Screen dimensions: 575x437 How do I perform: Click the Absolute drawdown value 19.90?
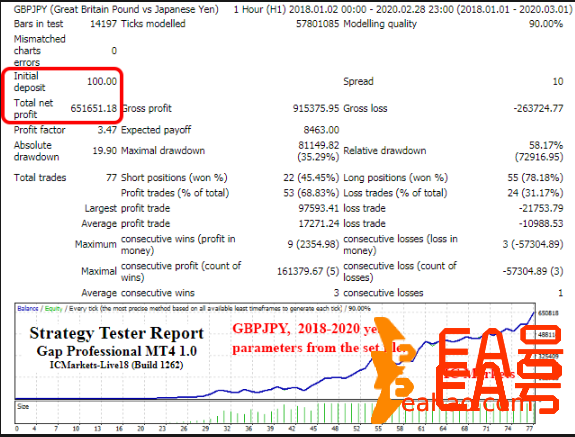(105, 151)
